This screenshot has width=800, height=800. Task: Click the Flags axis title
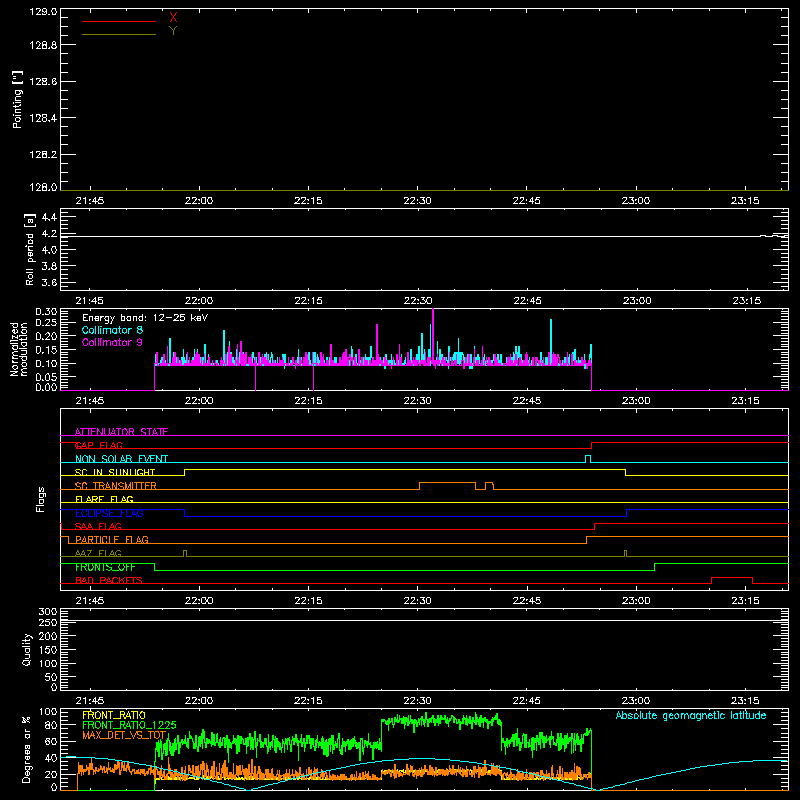coord(40,499)
